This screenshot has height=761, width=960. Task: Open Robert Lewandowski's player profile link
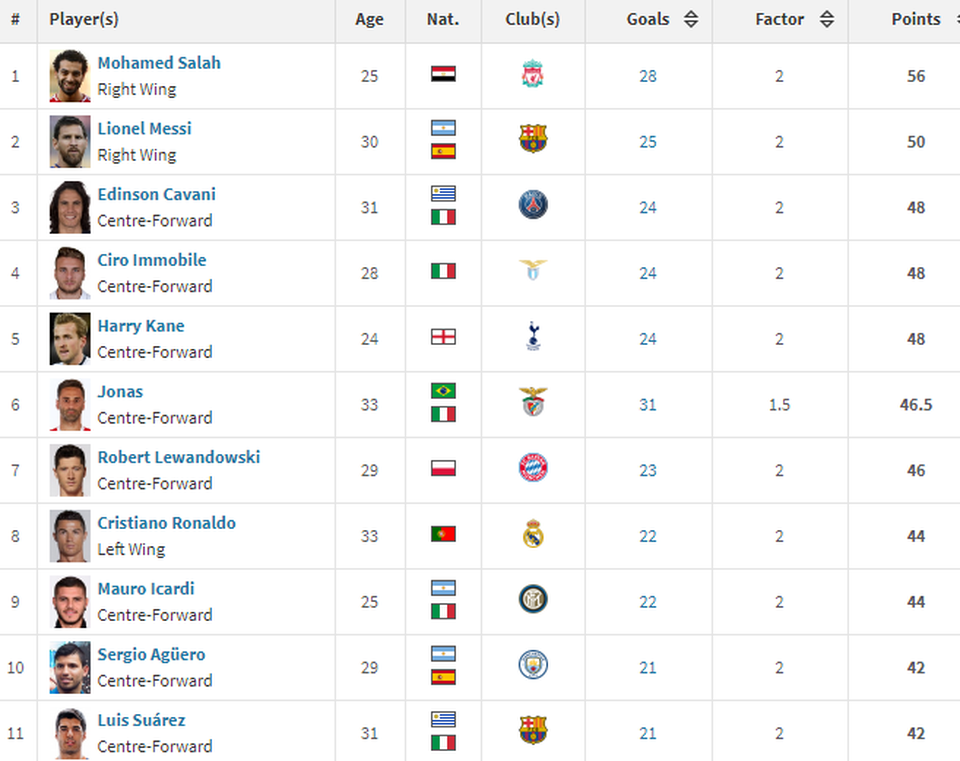tap(178, 457)
